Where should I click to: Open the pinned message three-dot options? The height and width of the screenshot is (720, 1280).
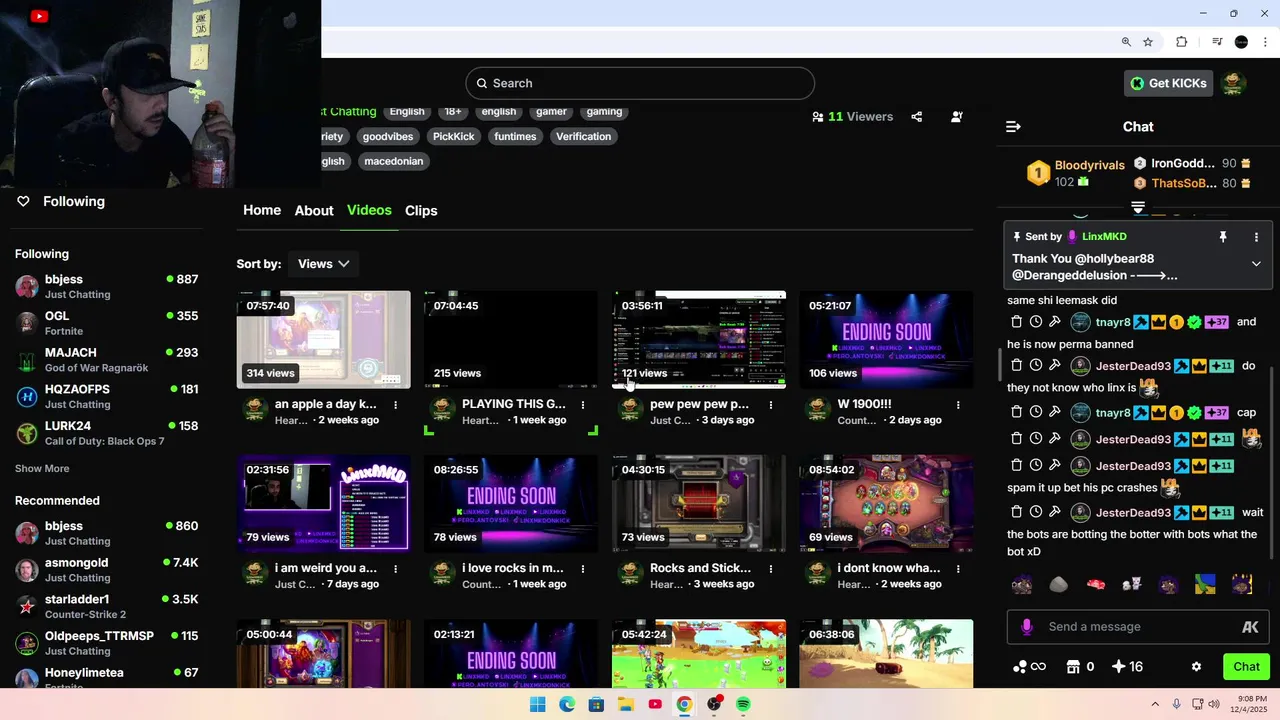coord(1256,237)
